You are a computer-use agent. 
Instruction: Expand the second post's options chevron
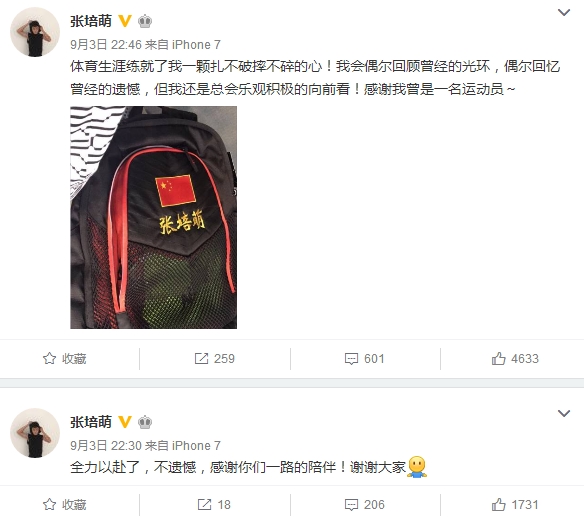[564, 413]
